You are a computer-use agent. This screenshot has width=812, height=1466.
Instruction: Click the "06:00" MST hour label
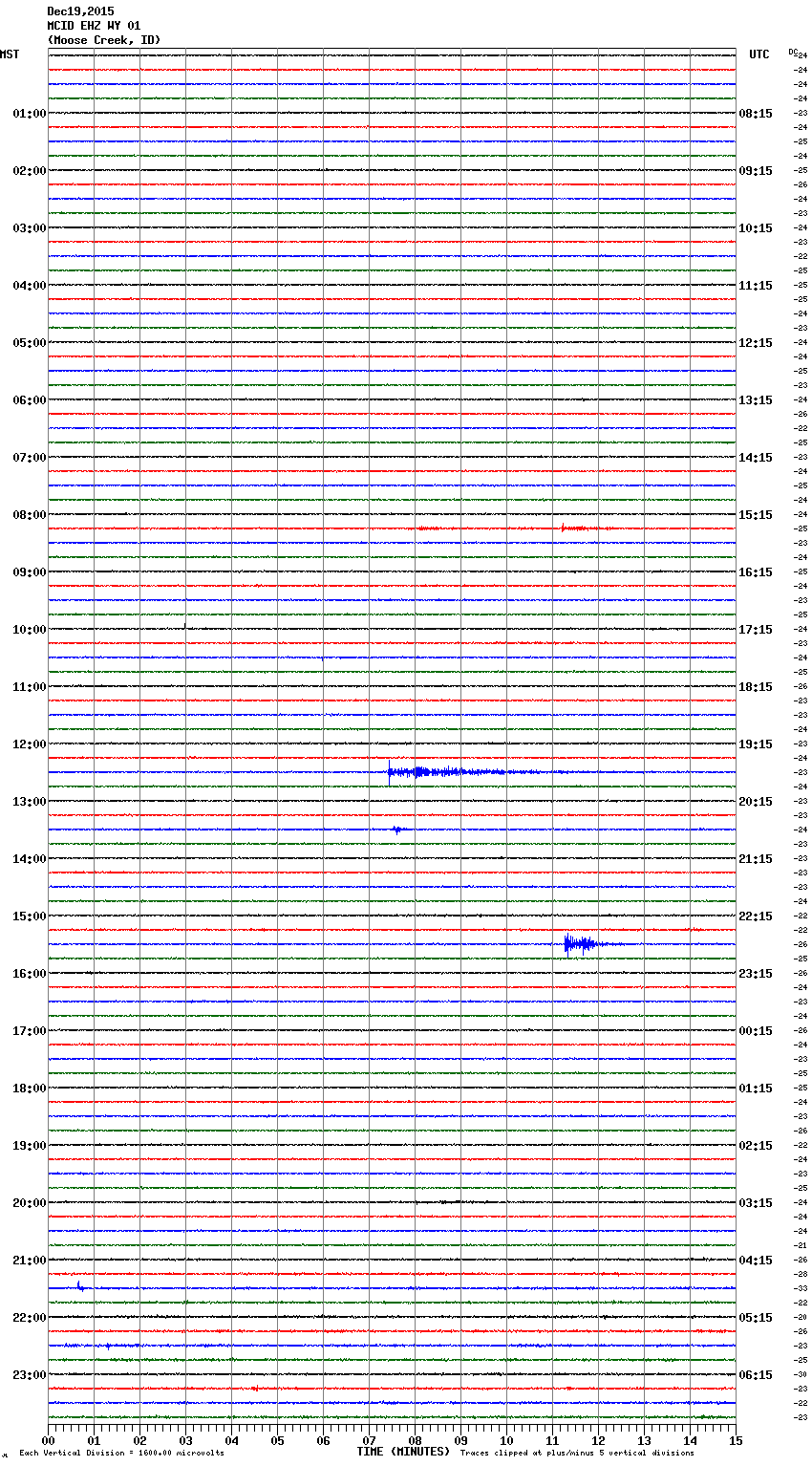tap(30, 400)
